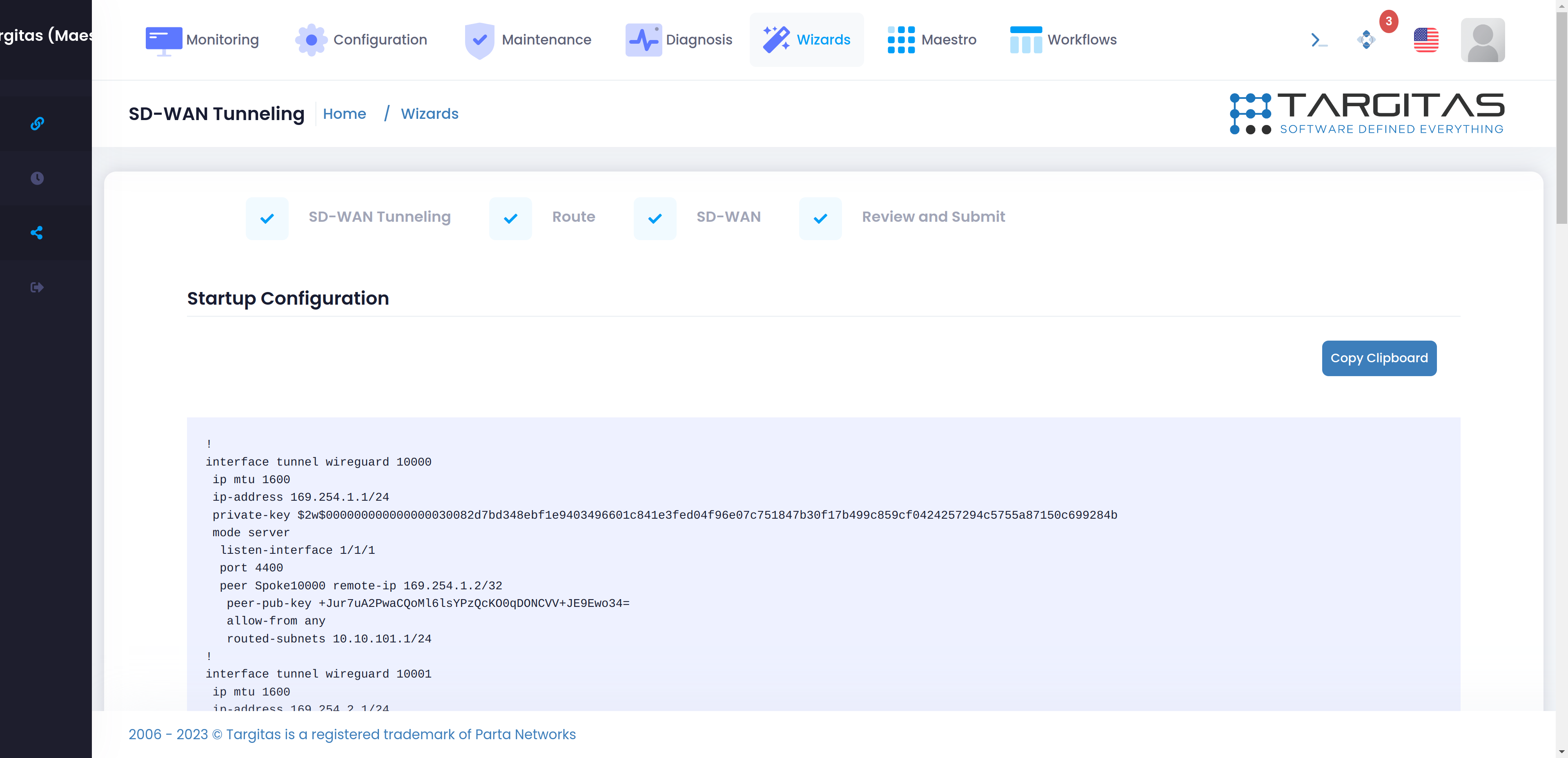
Task: Click the Workflows columns icon
Action: [x=1026, y=40]
